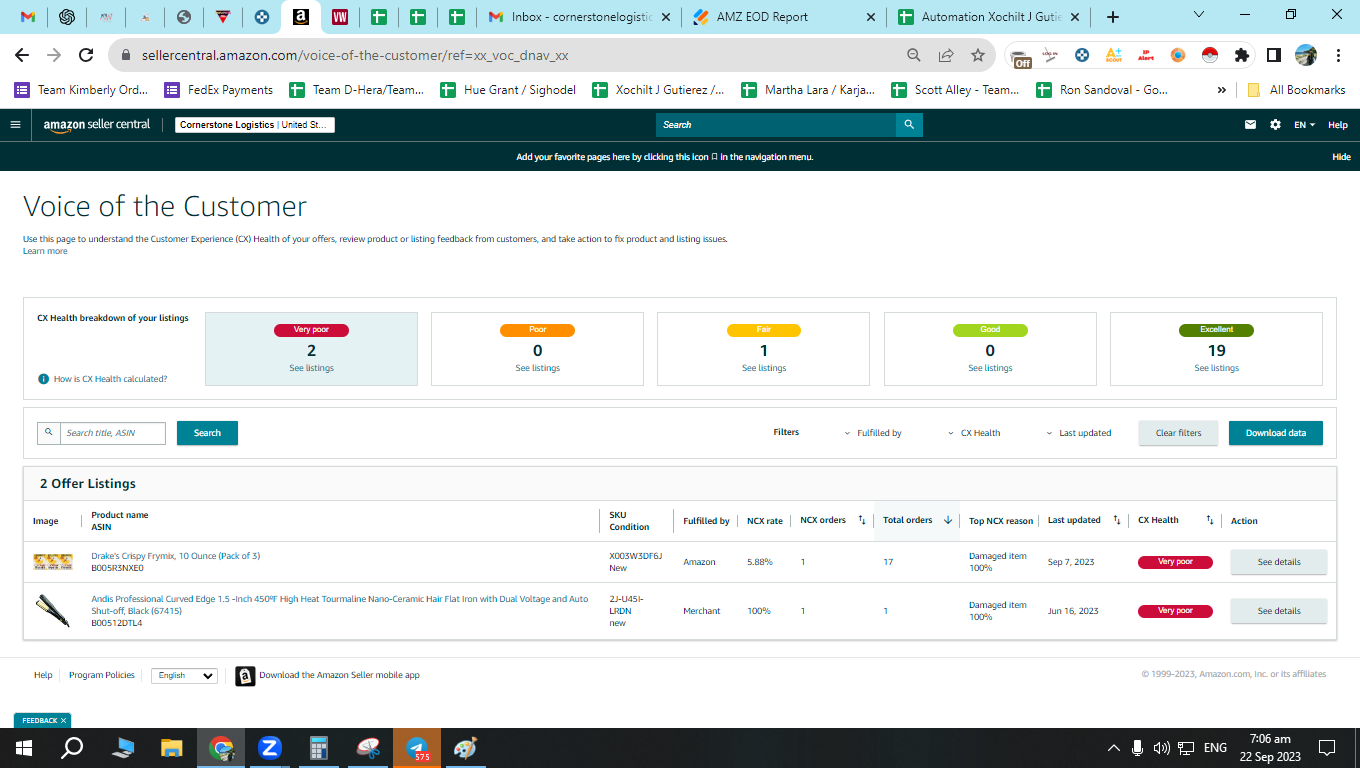Click the Andis flat iron product thumbnail
The height and width of the screenshot is (768, 1360).
[x=53, y=611]
